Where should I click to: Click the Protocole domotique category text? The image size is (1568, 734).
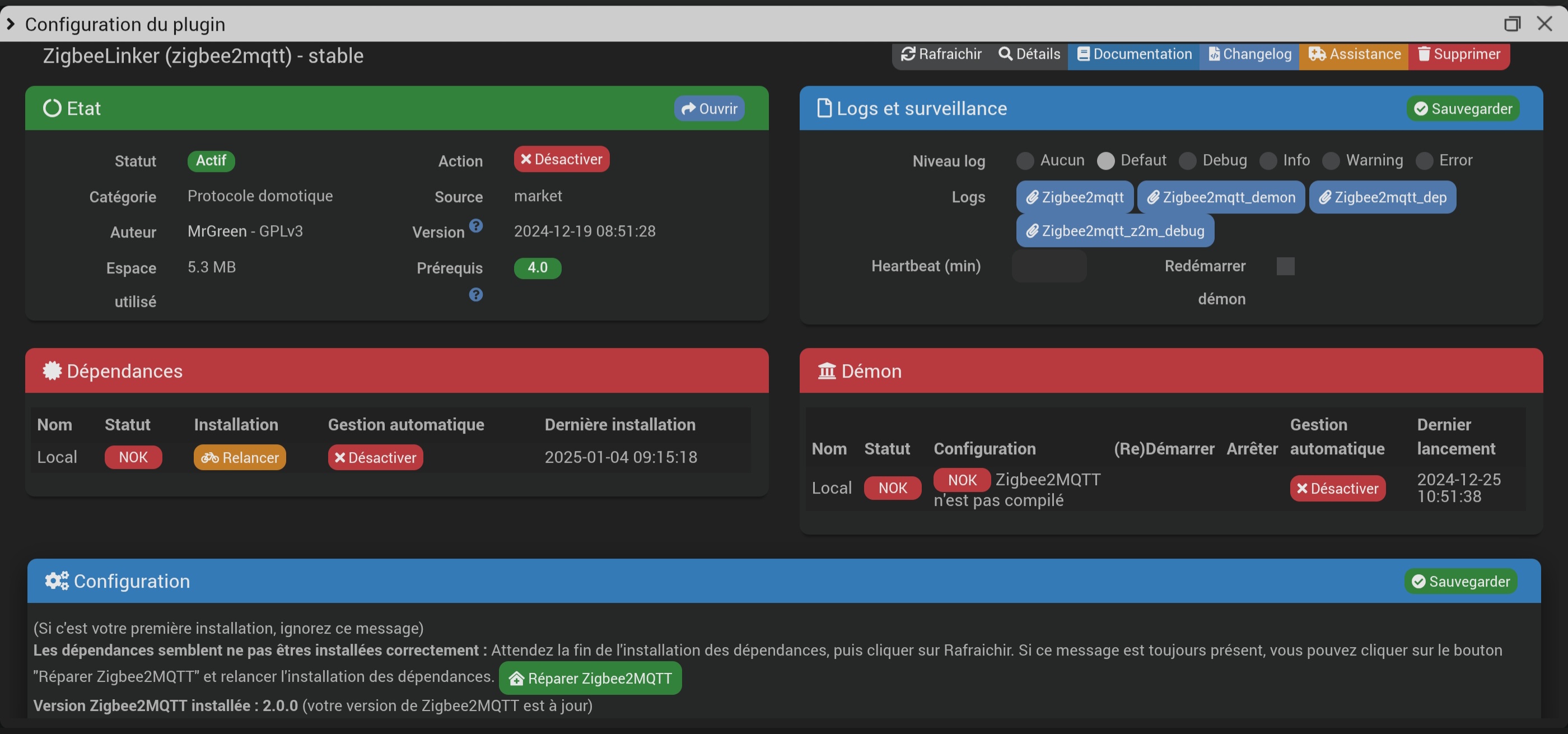[x=260, y=196]
